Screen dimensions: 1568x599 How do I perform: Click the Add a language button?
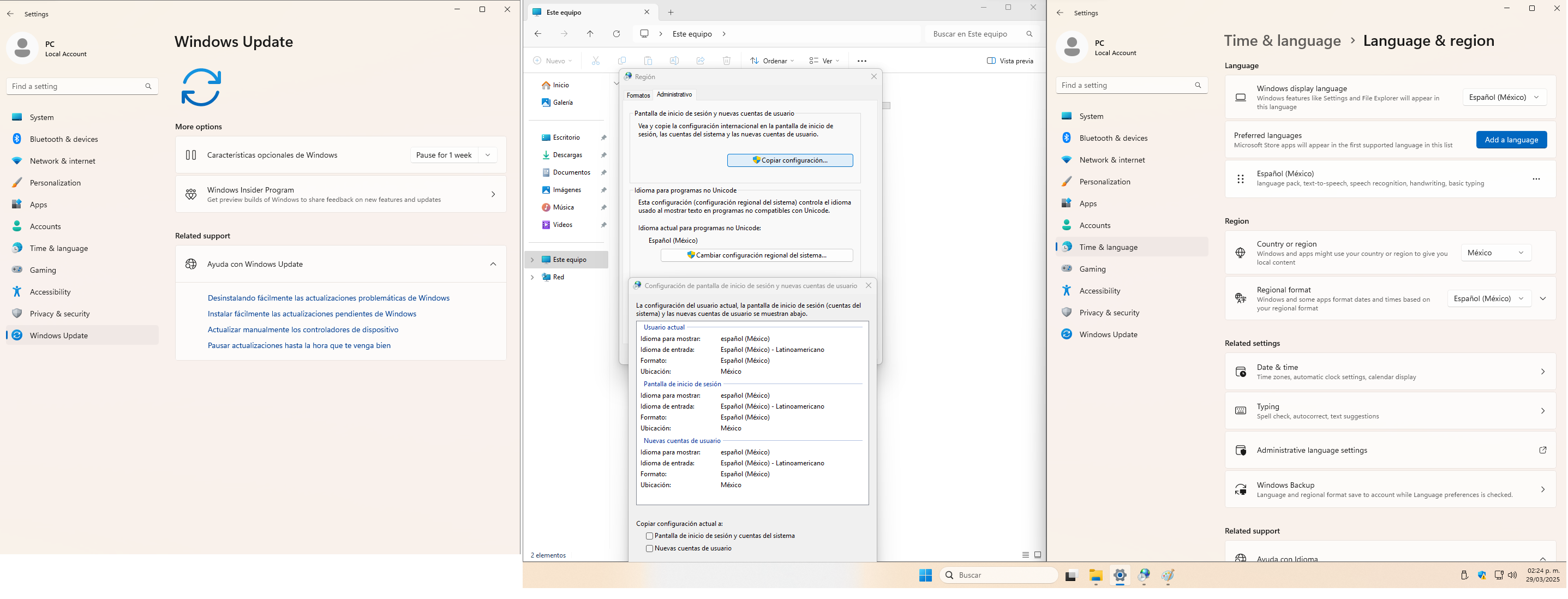(x=1511, y=140)
